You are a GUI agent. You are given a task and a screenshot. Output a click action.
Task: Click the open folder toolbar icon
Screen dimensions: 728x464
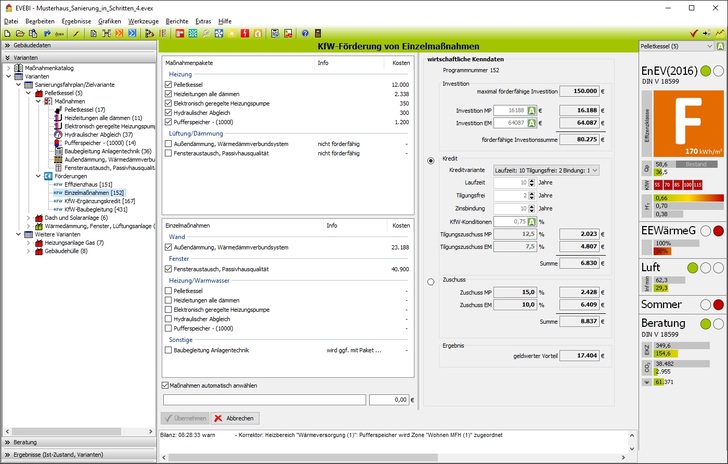coord(20,33)
